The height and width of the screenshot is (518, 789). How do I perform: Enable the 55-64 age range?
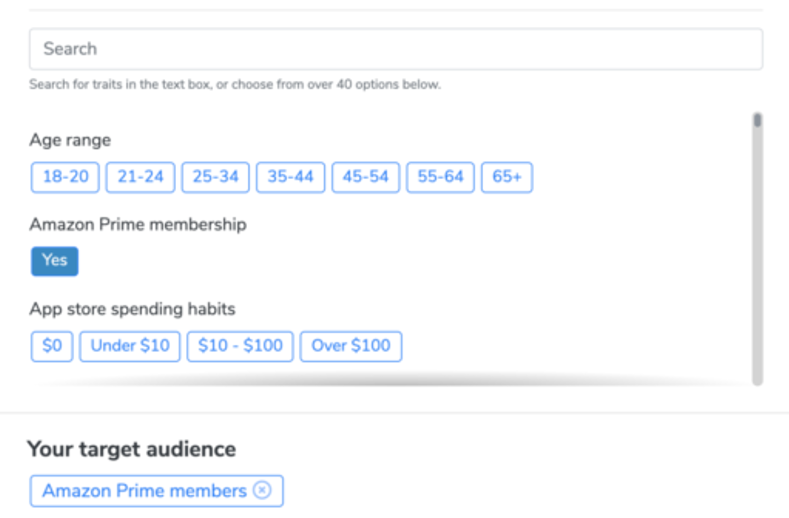440,177
